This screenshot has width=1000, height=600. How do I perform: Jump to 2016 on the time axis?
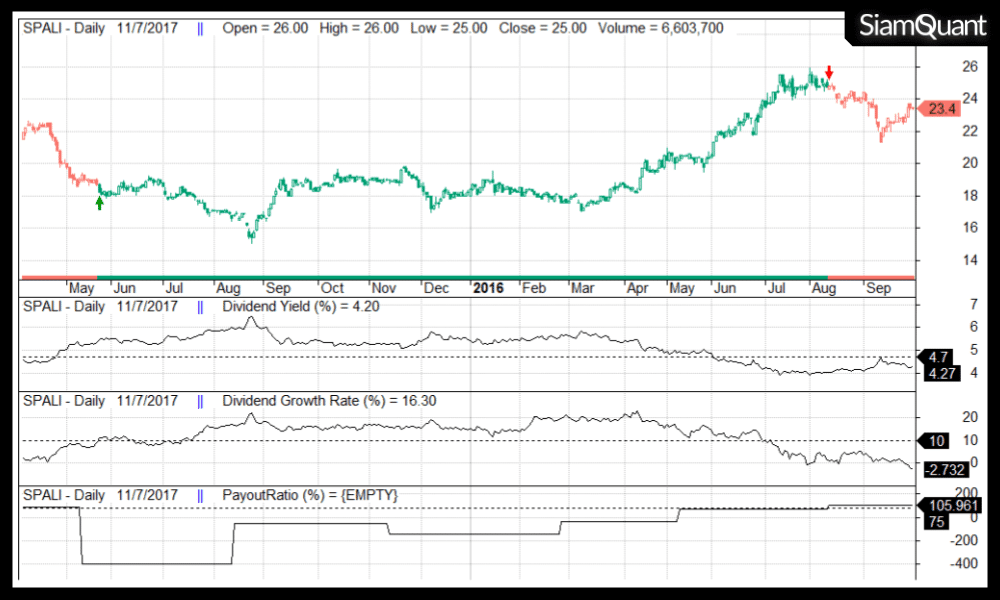coord(488,288)
